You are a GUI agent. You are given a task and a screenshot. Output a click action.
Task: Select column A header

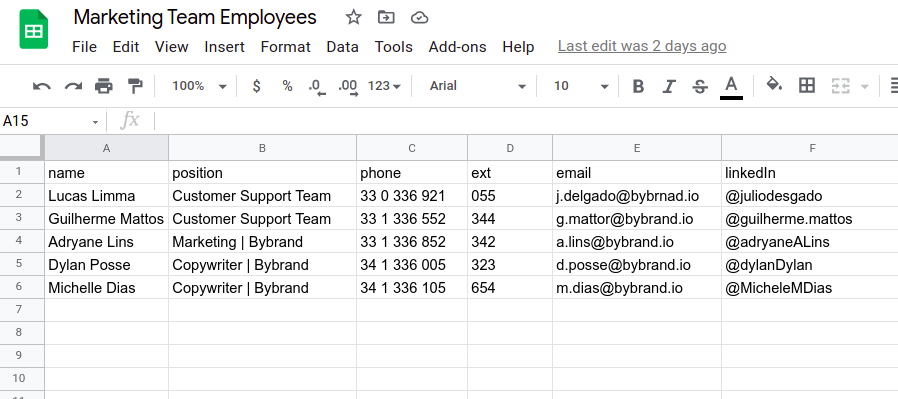[x=107, y=148]
